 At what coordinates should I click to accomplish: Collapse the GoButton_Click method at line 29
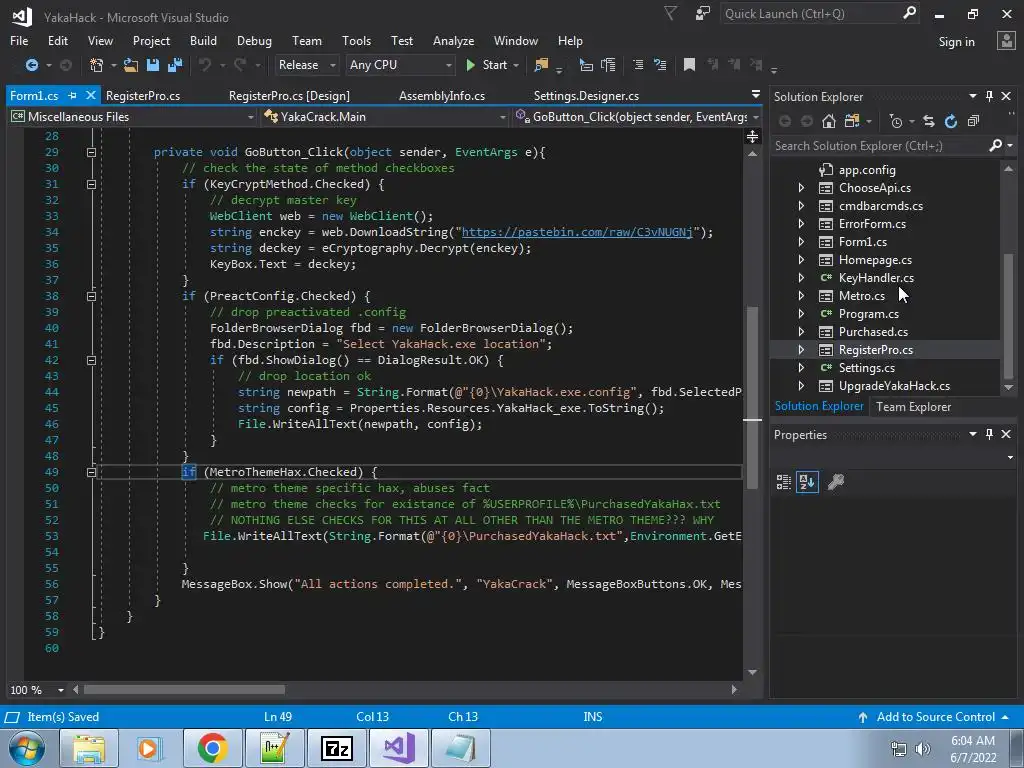coord(91,152)
